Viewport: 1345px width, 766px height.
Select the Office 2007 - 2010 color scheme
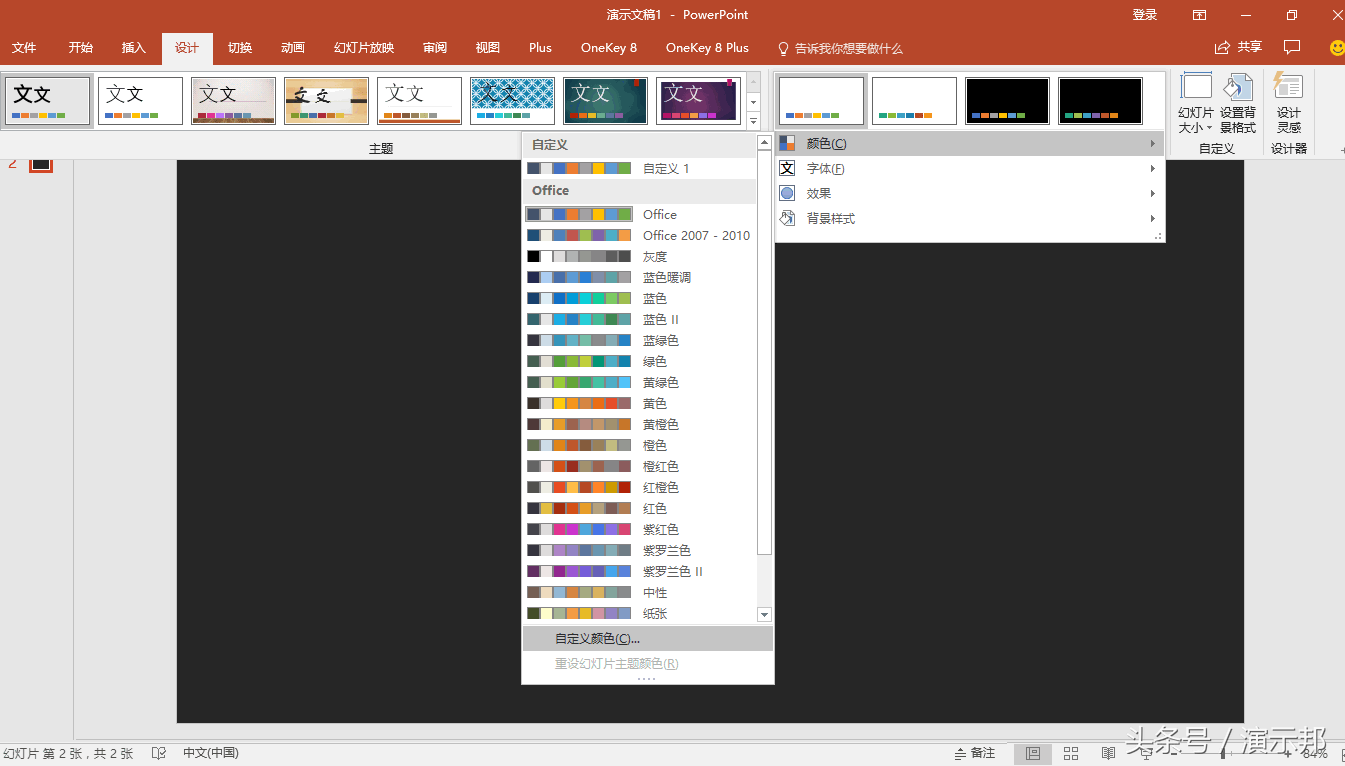click(639, 236)
